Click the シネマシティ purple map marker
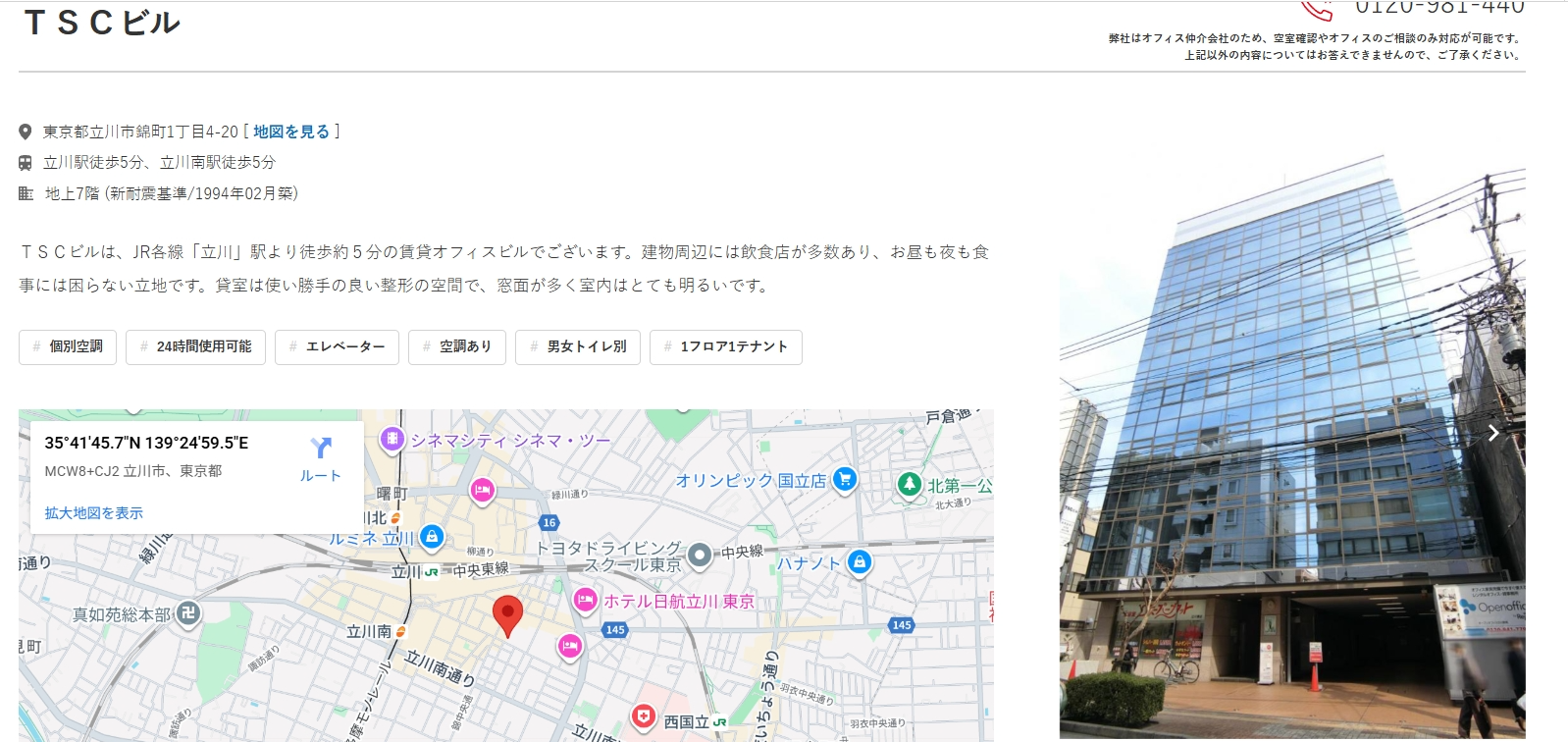The width and height of the screenshot is (1568, 742). (392, 440)
